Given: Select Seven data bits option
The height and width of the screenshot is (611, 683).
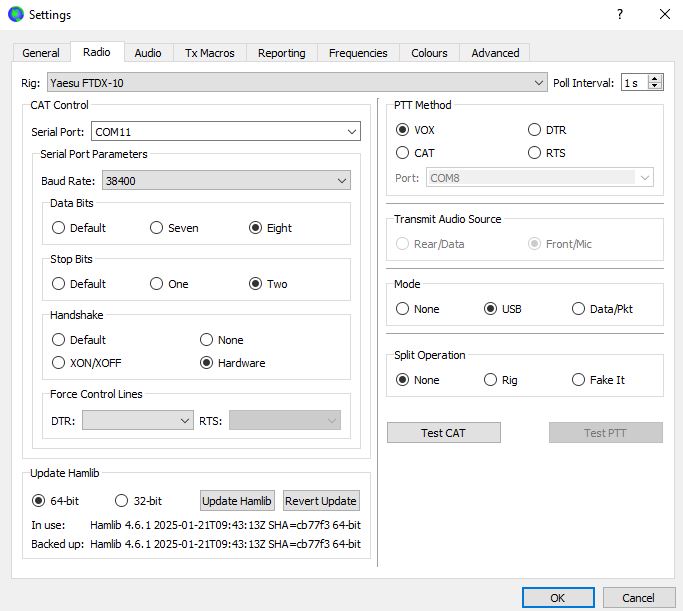Looking at the screenshot, I should coord(157,228).
